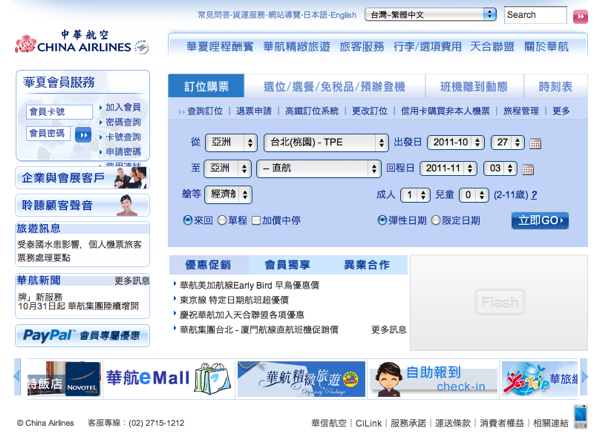
Task: Click the 會員密碼 input field
Action: point(48,133)
